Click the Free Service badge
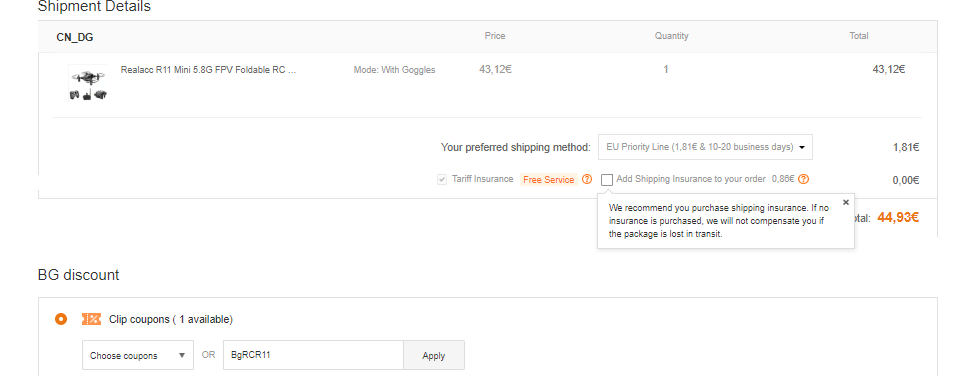Image resolution: width=958 pixels, height=376 pixels. coord(549,180)
